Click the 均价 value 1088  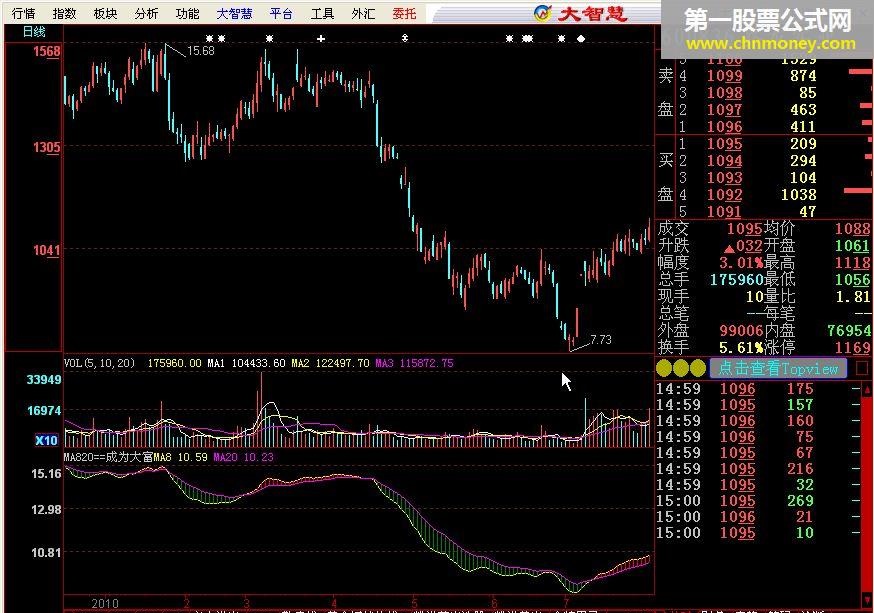pos(852,228)
